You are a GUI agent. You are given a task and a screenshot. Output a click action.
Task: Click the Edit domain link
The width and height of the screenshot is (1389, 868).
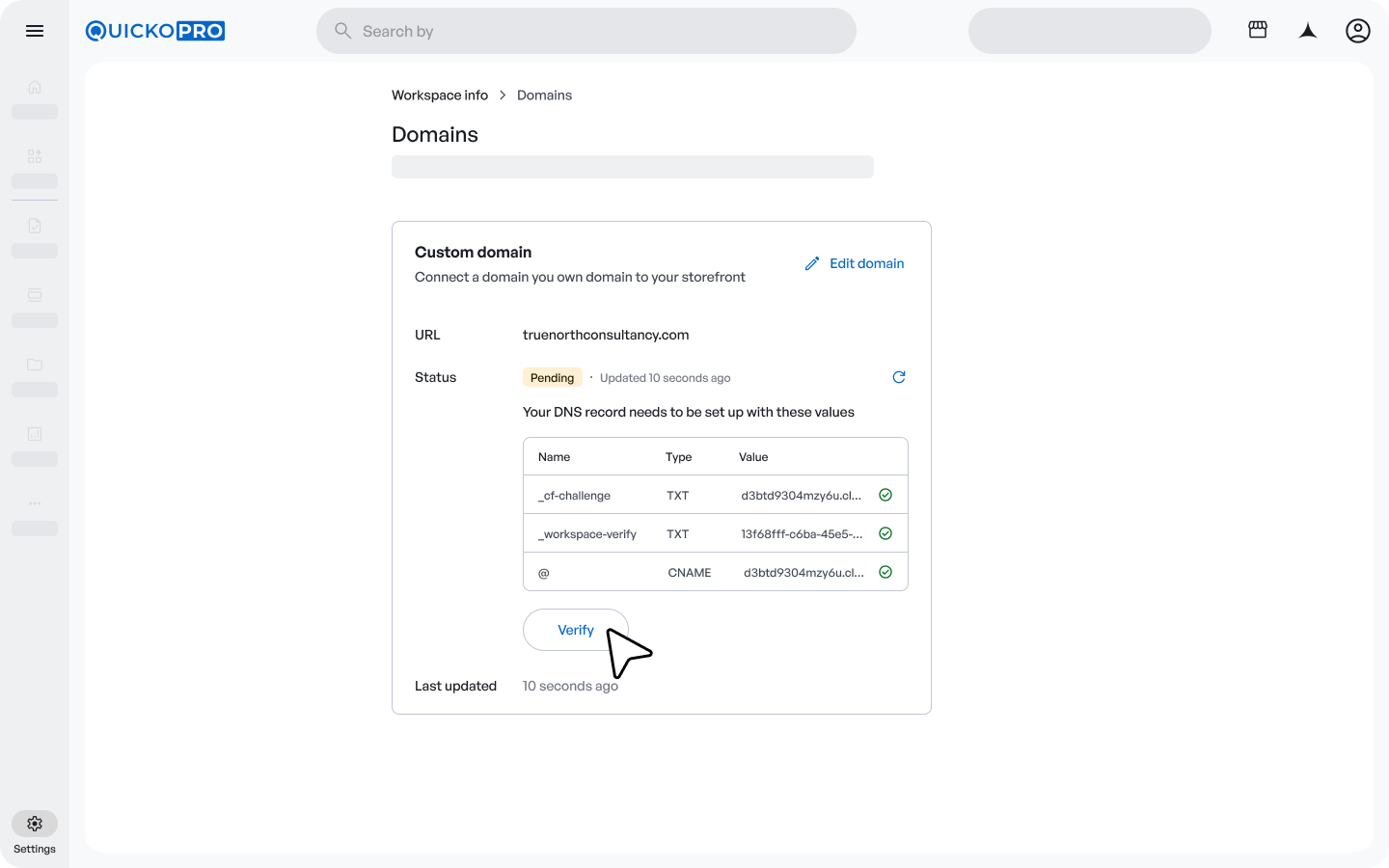tap(855, 263)
